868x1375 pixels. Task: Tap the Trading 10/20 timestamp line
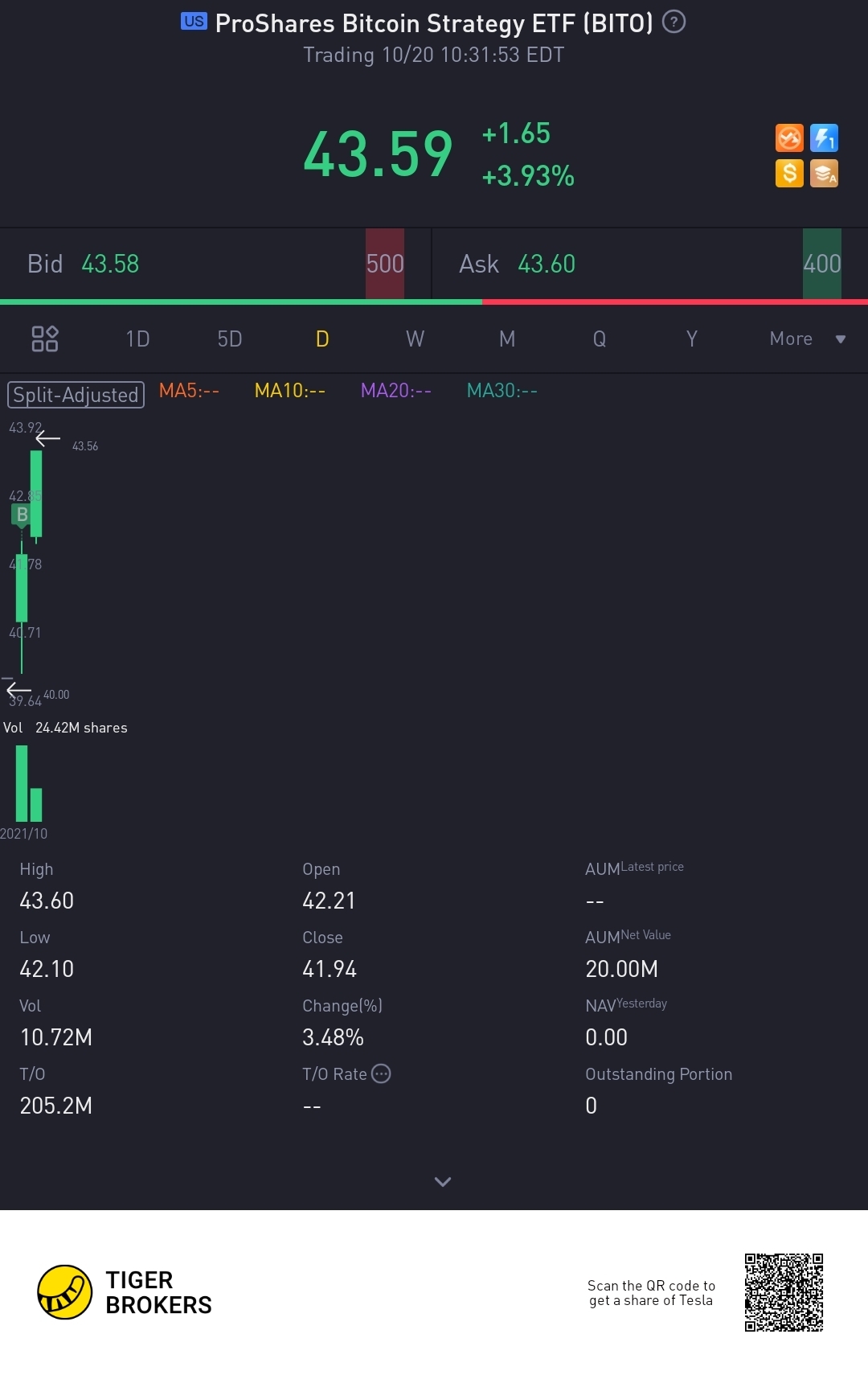(x=433, y=55)
